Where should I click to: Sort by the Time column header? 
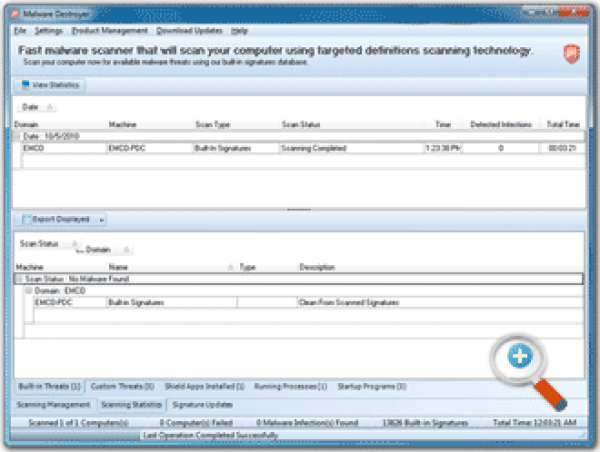click(x=443, y=124)
